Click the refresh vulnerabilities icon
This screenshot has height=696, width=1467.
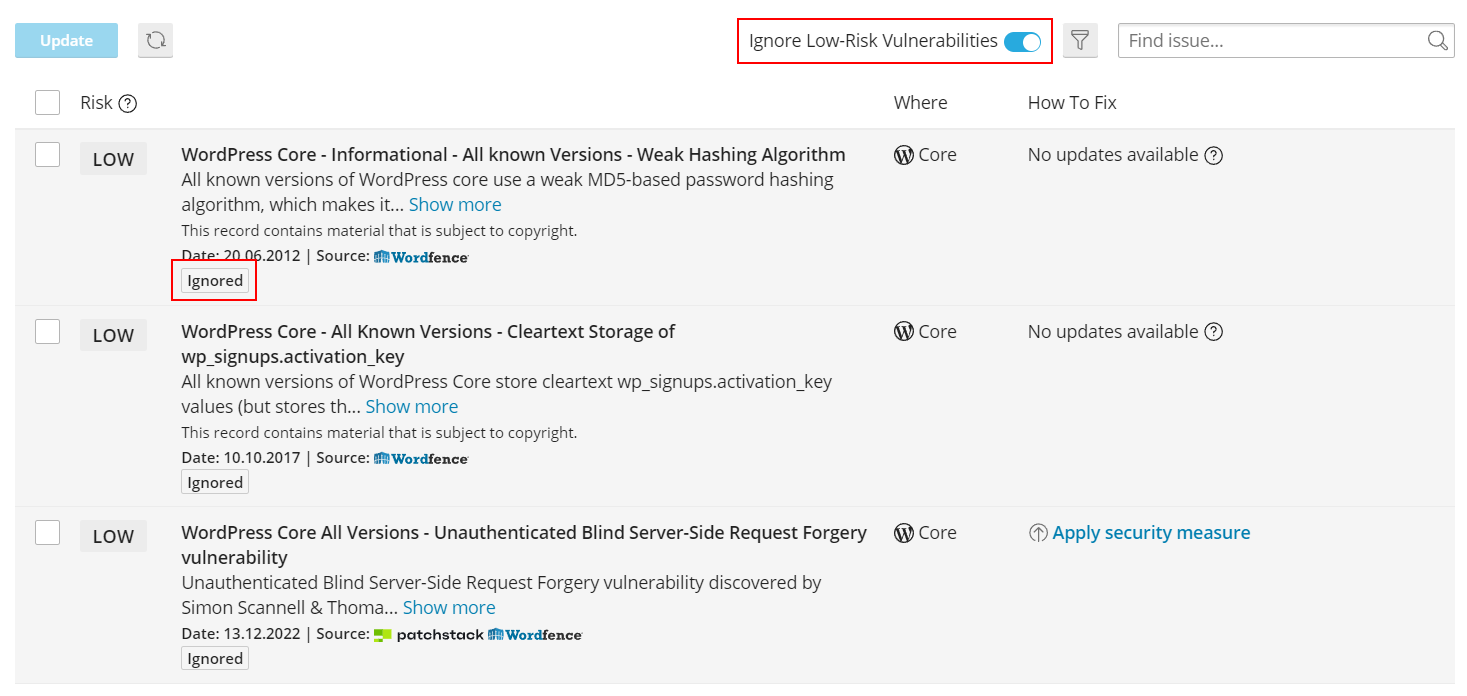(155, 41)
